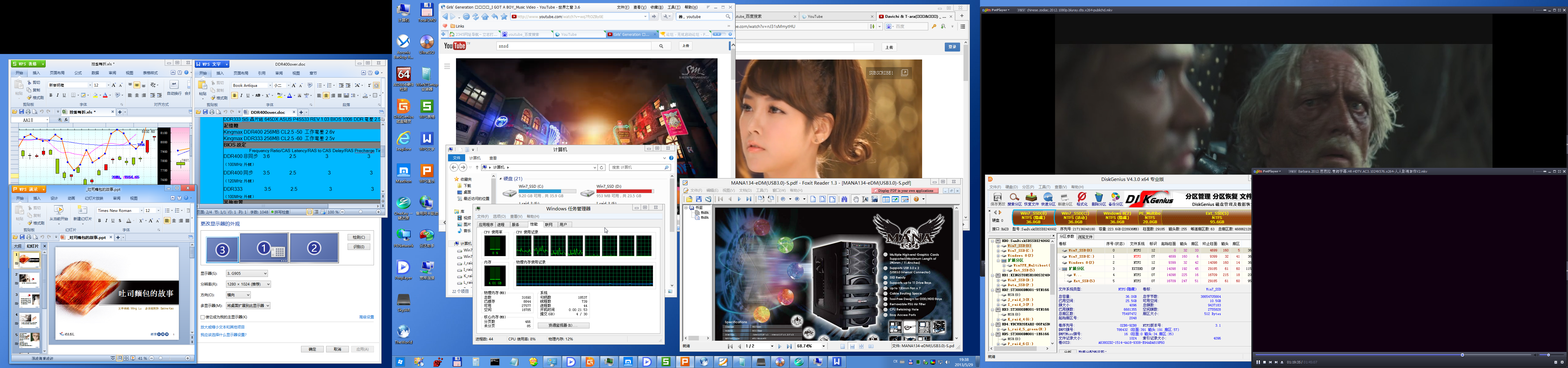Switch to 联网 tab in Task Manager
Viewport: 1568px width, 368px height.
(551, 225)
